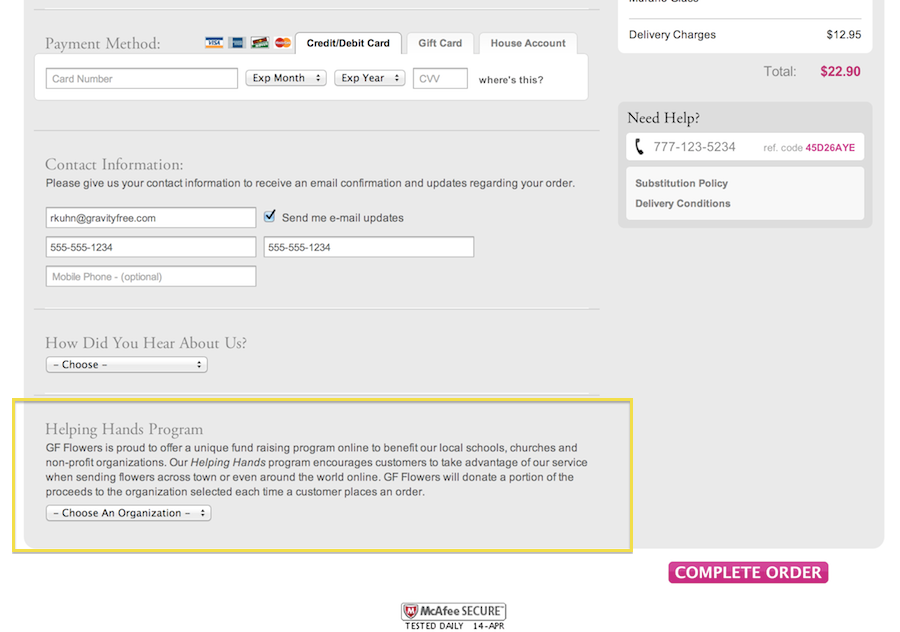This screenshot has height=632, width=900.
Task: Uncheck Send me e-mail updates checkbox
Action: pos(269,216)
